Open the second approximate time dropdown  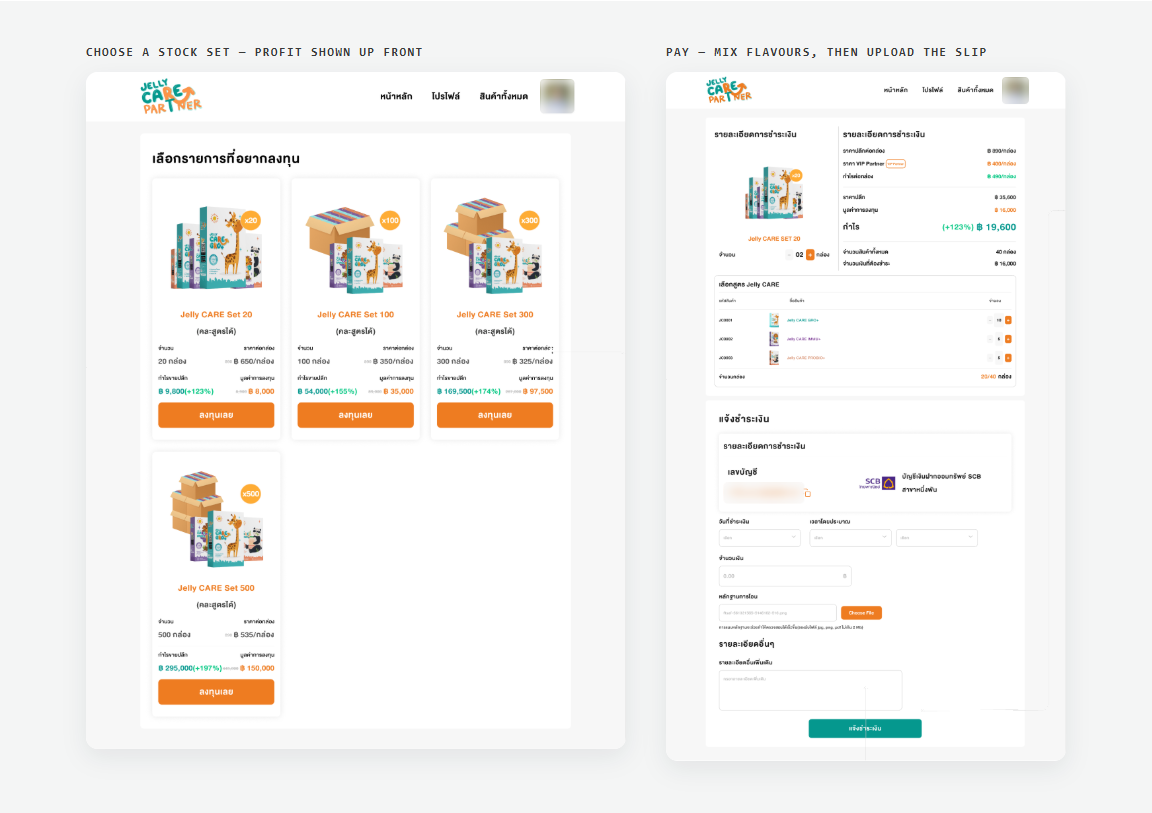pyautogui.click(x=937, y=538)
